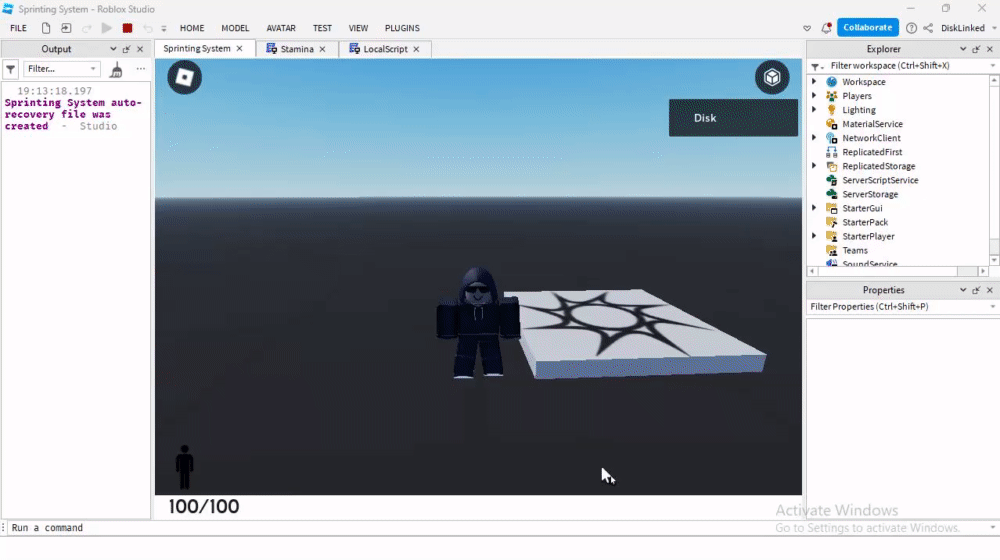Open the FILE menu
The width and height of the screenshot is (1000, 560).
coord(18,28)
